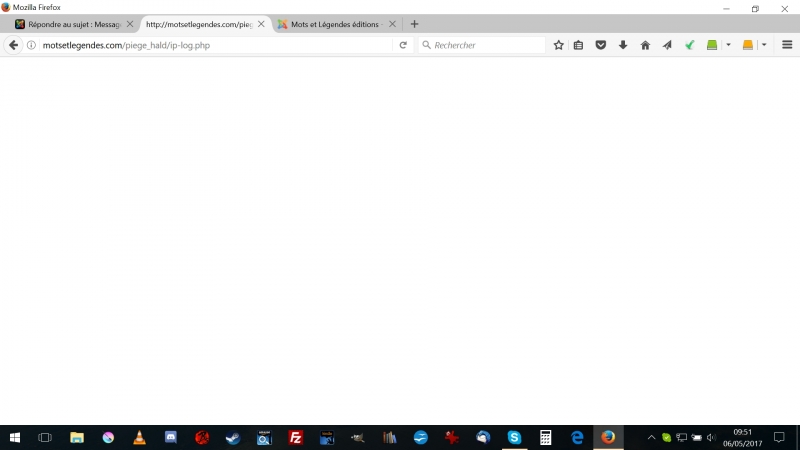Go to the Firefox home page
The height and width of the screenshot is (450, 800).
(x=645, y=45)
